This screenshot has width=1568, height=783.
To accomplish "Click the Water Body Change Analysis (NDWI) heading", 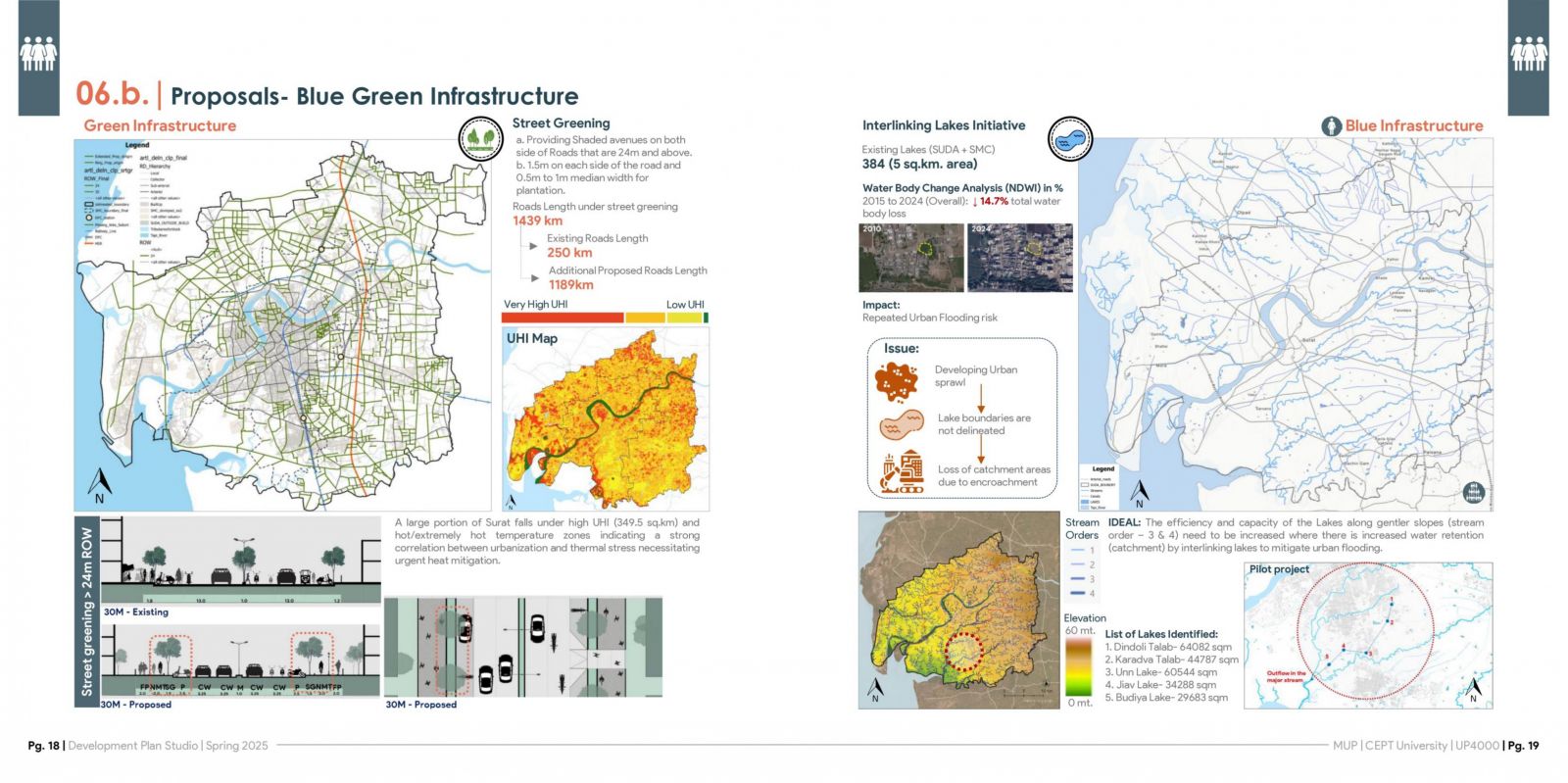I will click(962, 188).
